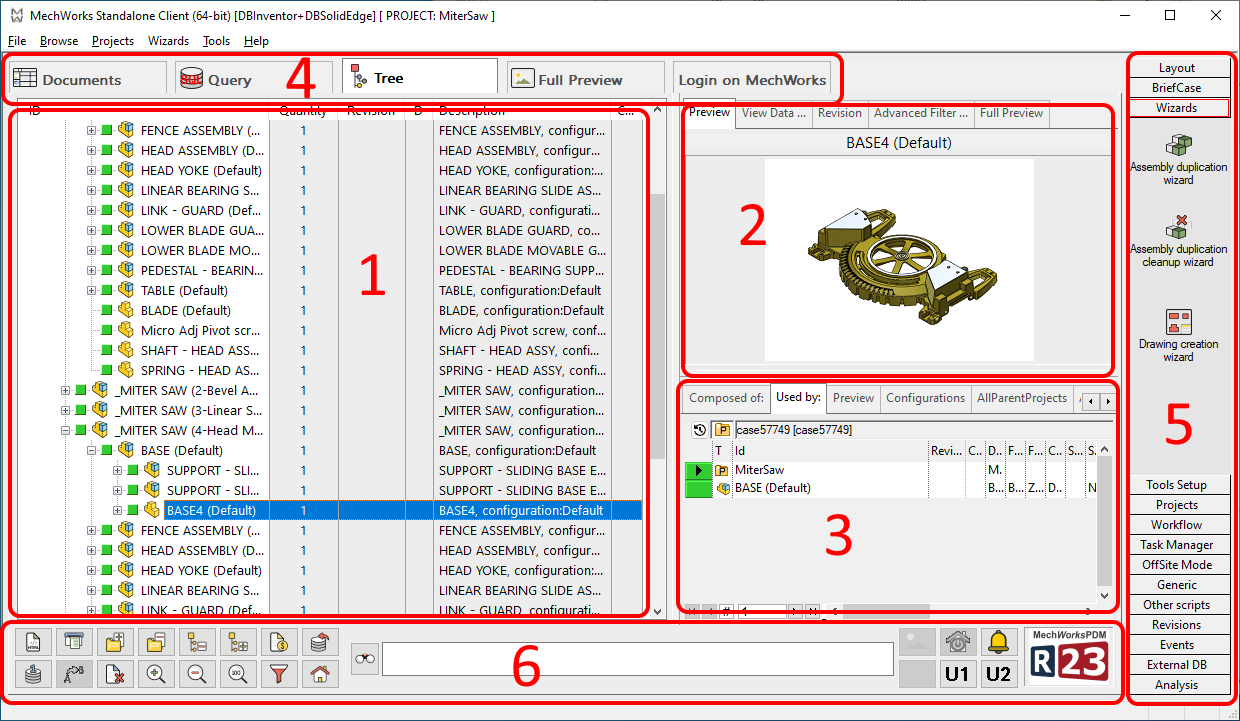Image resolution: width=1240 pixels, height=721 pixels.
Task: Click the HTML document export icon
Action: click(34, 642)
